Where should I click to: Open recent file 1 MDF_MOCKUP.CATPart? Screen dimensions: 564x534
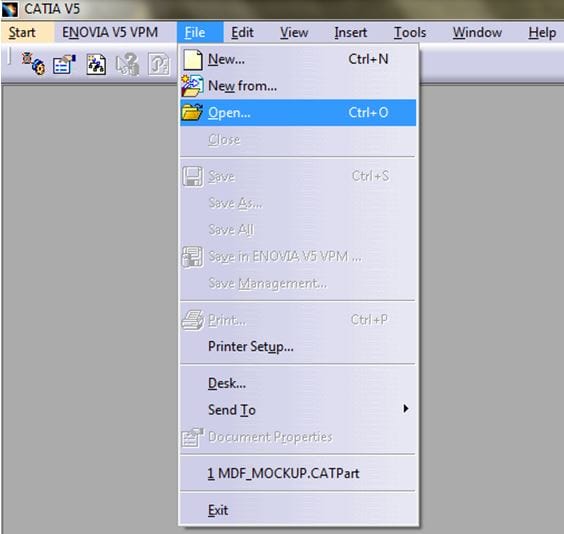pyautogui.click(x=298, y=473)
